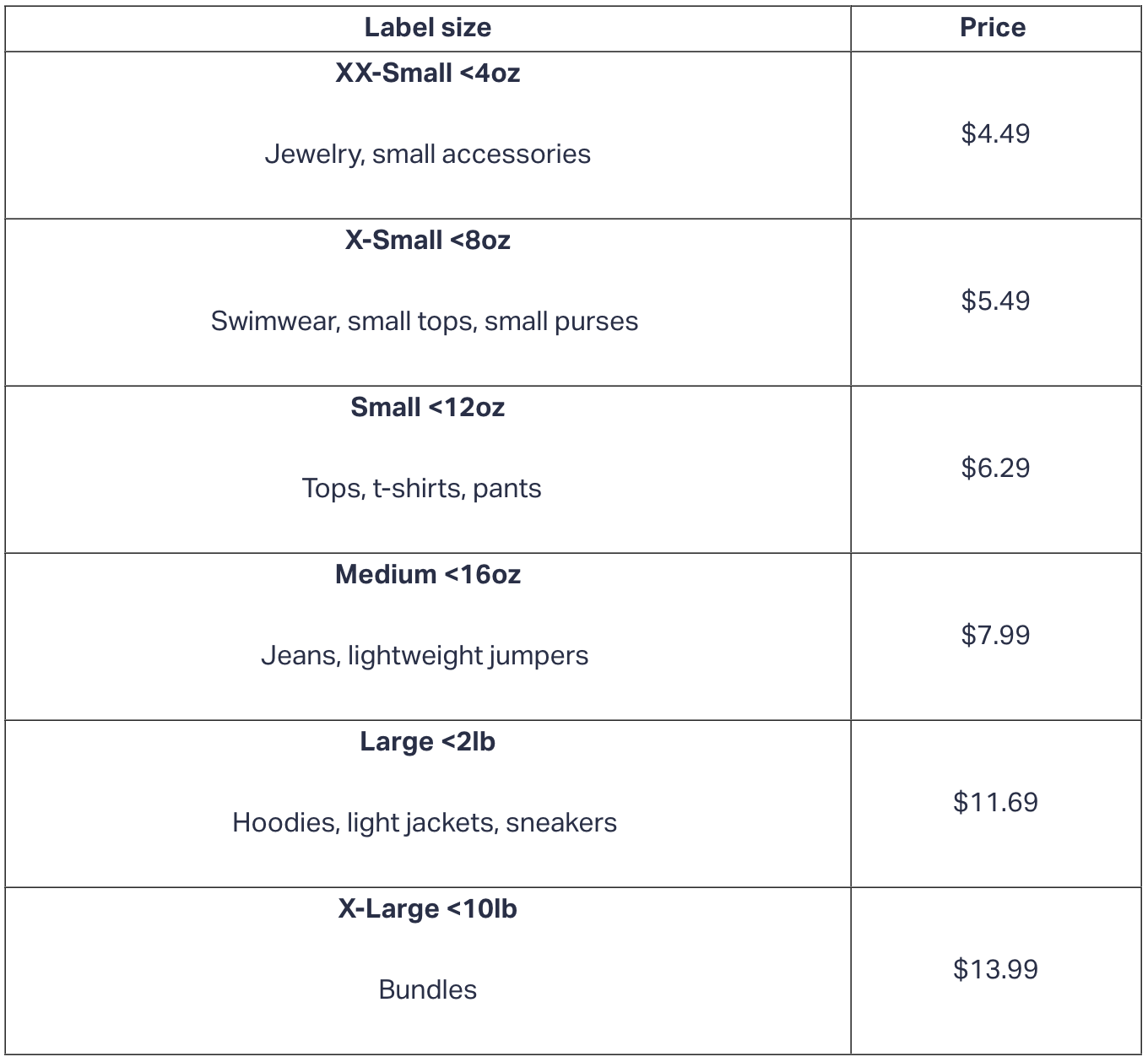Select "Jeans, lightweight jumpers" description text
Viewport: 1148px width, 1062px height.
point(425,655)
